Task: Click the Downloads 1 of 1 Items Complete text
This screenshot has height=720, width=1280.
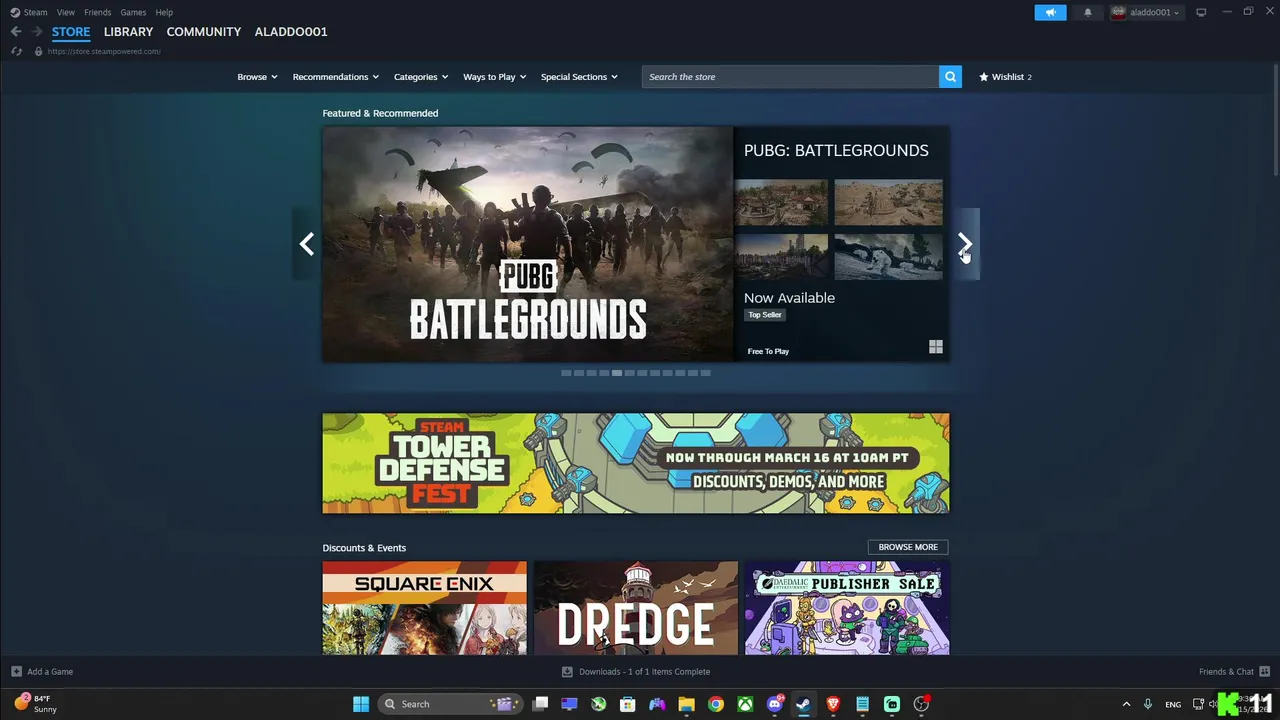Action: click(644, 672)
